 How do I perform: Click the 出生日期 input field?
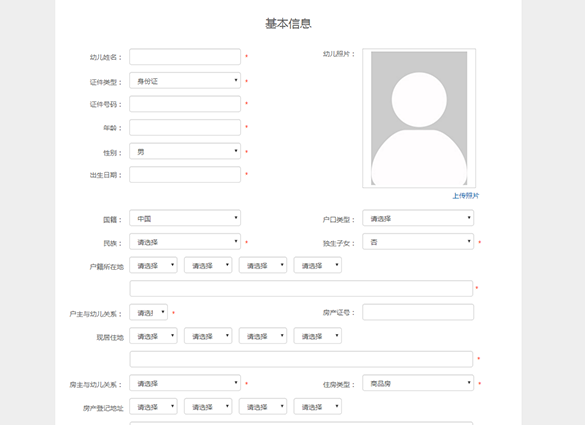point(185,175)
